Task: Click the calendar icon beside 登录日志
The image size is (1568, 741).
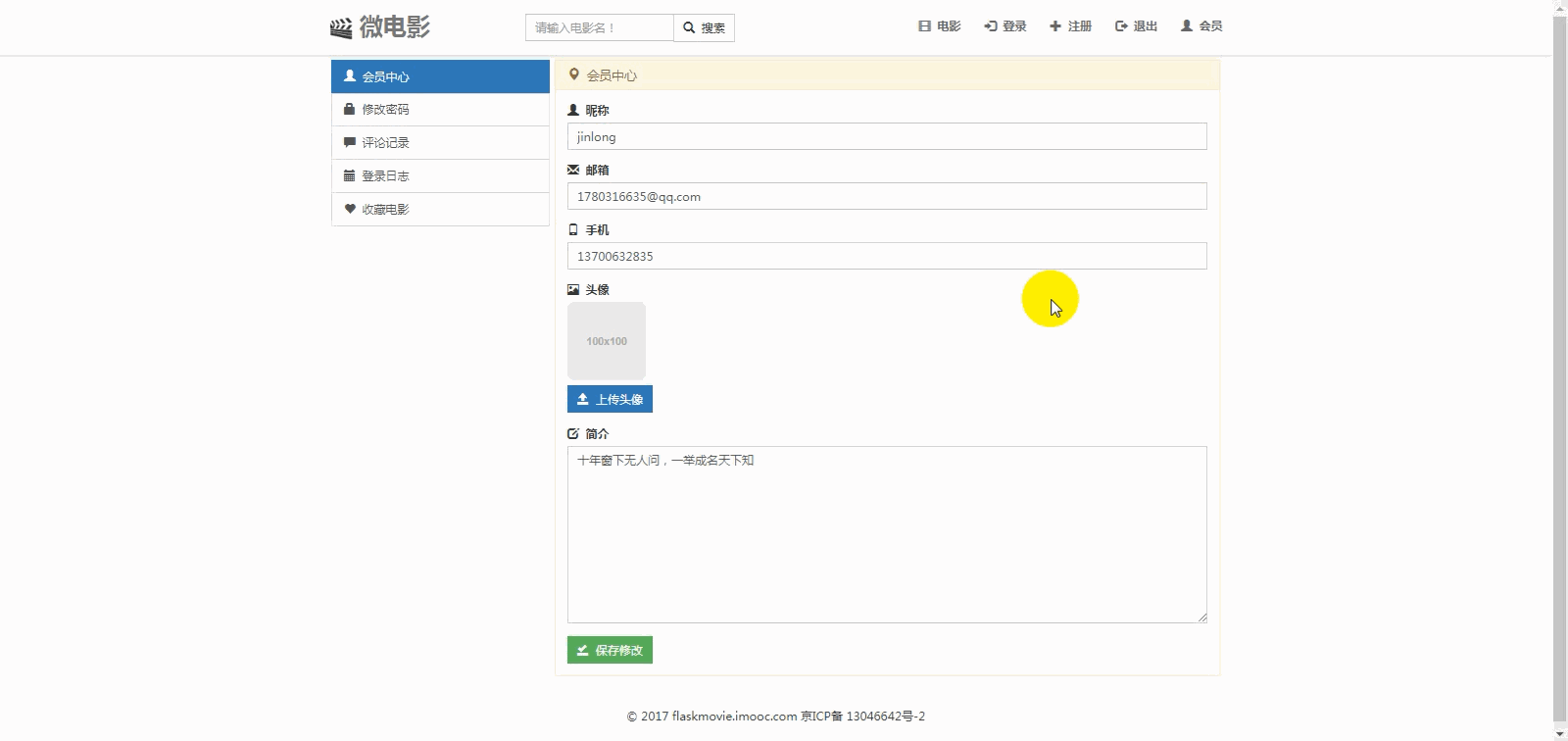Action: pyautogui.click(x=349, y=175)
